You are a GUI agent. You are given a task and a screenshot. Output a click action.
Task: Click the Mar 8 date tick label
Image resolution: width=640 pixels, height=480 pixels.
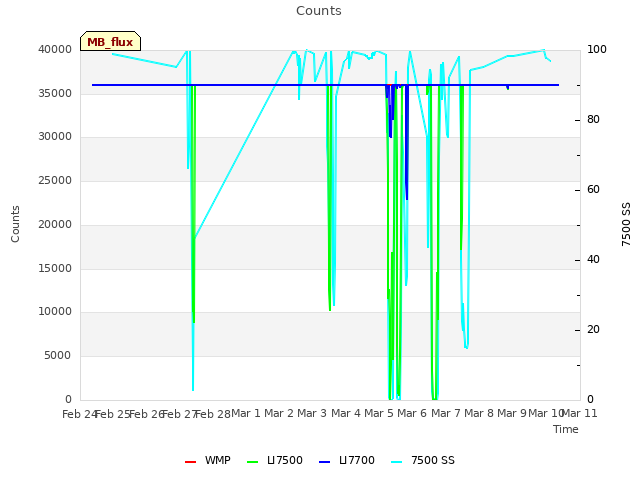pyautogui.click(x=479, y=413)
